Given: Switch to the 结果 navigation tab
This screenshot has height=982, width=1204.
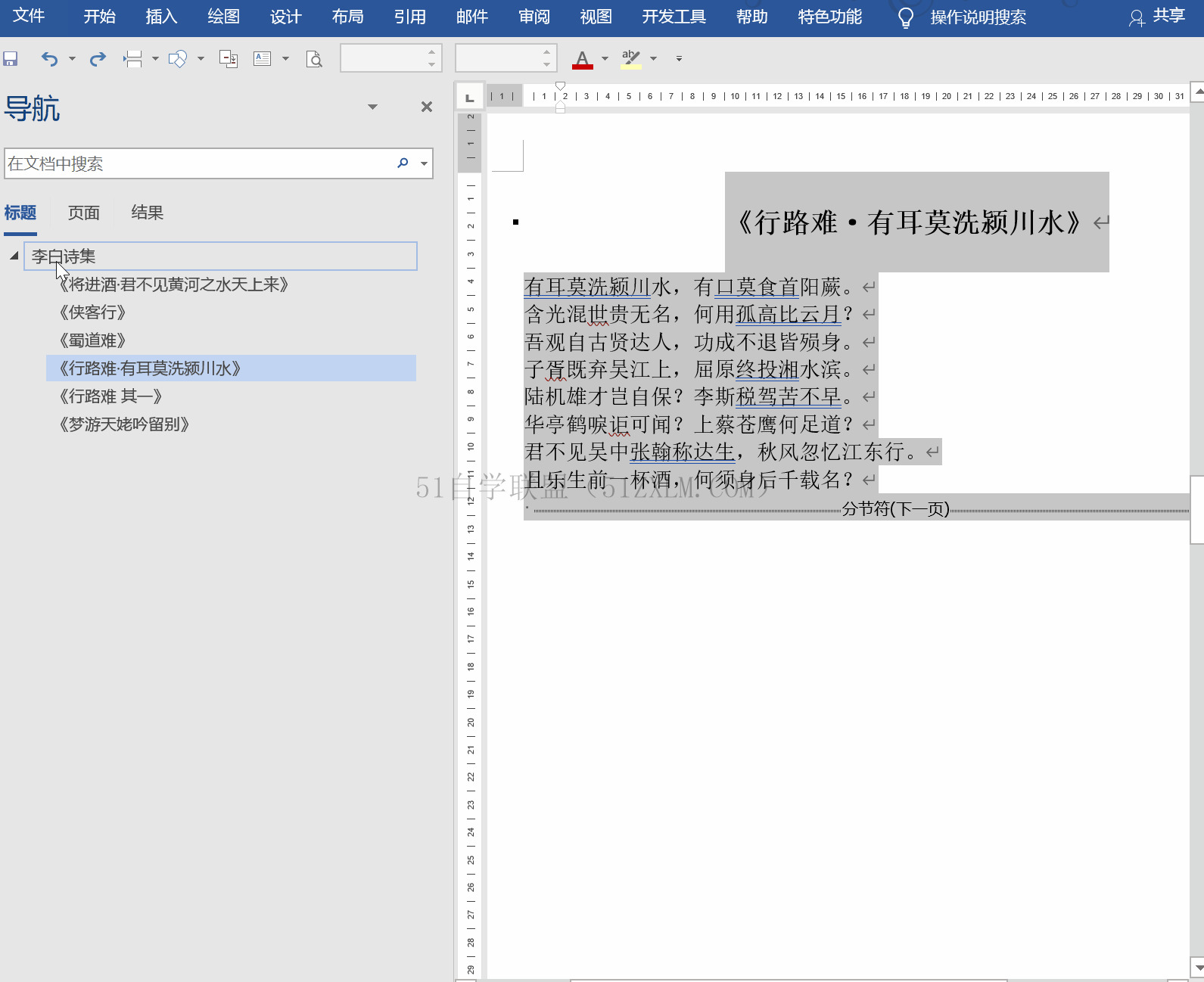Looking at the screenshot, I should tap(147, 213).
